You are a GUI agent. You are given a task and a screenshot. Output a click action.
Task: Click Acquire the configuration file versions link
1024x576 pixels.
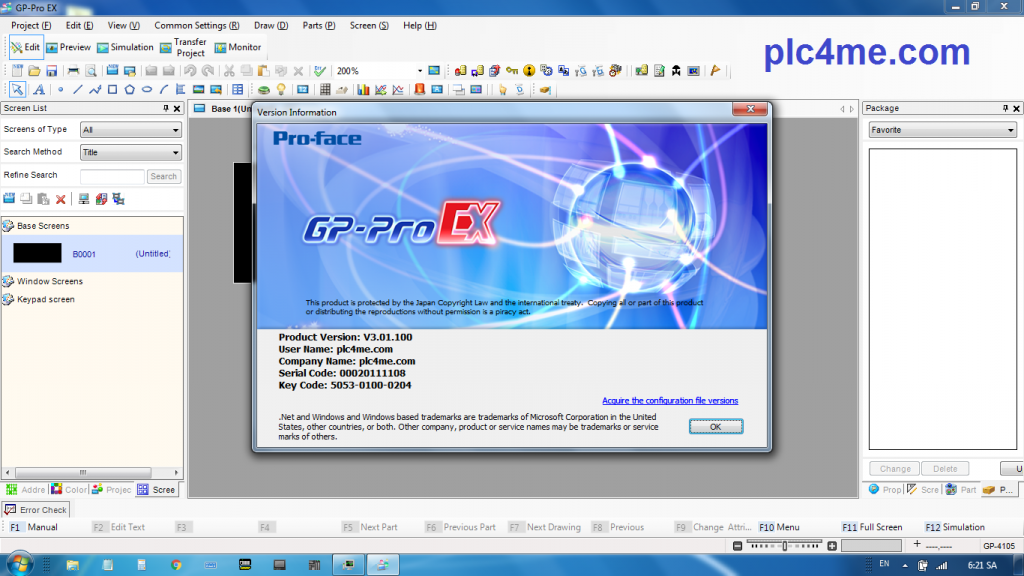pyautogui.click(x=670, y=401)
